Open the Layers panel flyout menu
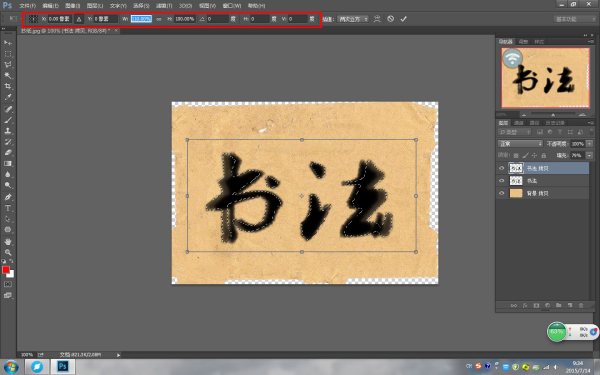This screenshot has height=375, width=600. [x=592, y=123]
